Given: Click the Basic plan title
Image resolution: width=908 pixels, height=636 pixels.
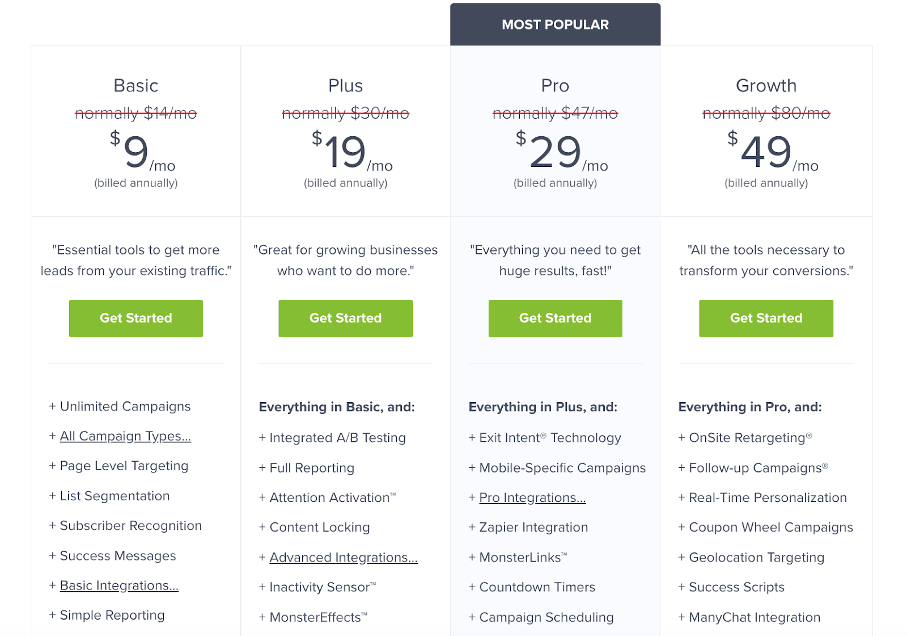Looking at the screenshot, I should tap(135, 86).
